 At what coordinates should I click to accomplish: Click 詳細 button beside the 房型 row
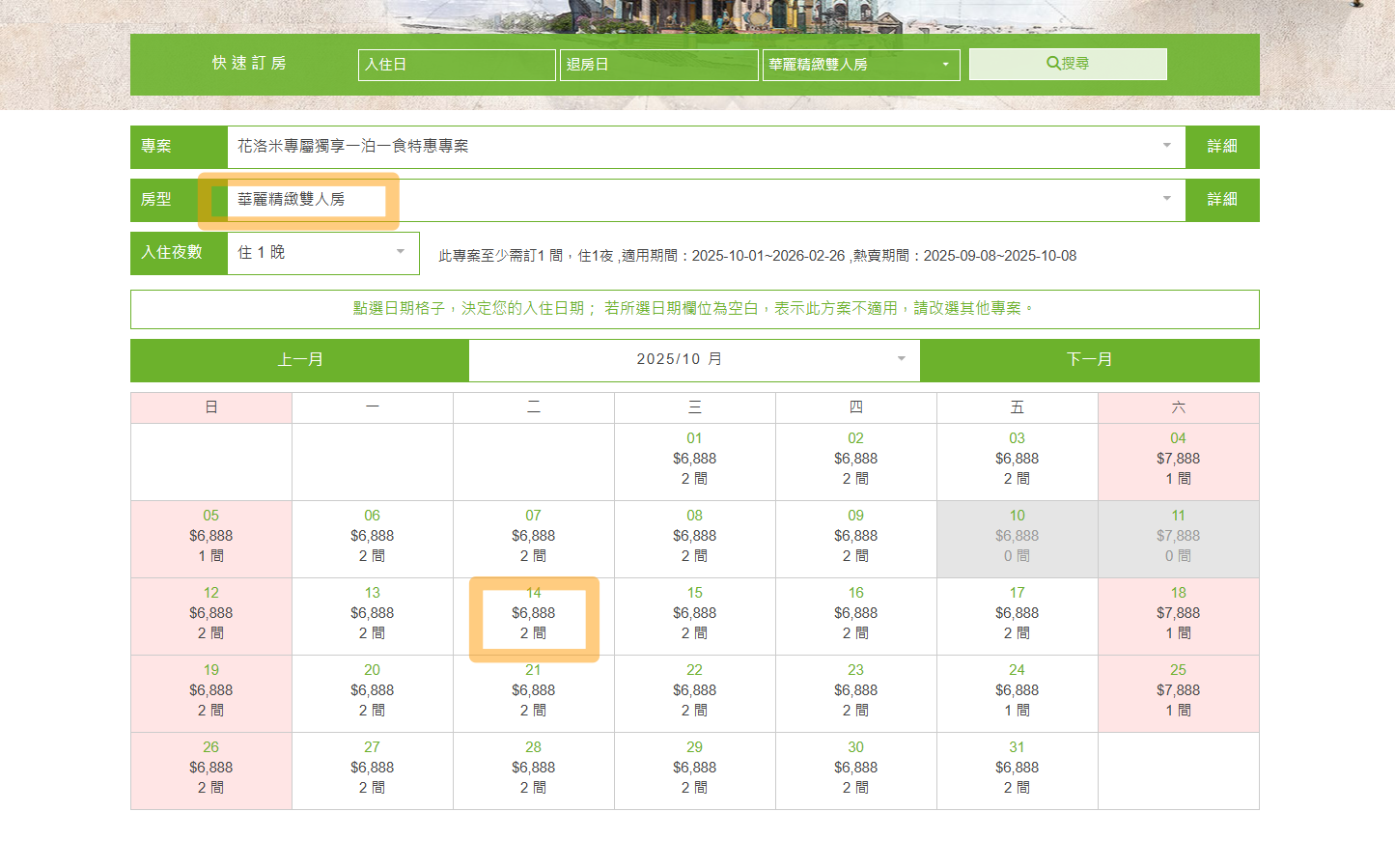pos(1221,200)
